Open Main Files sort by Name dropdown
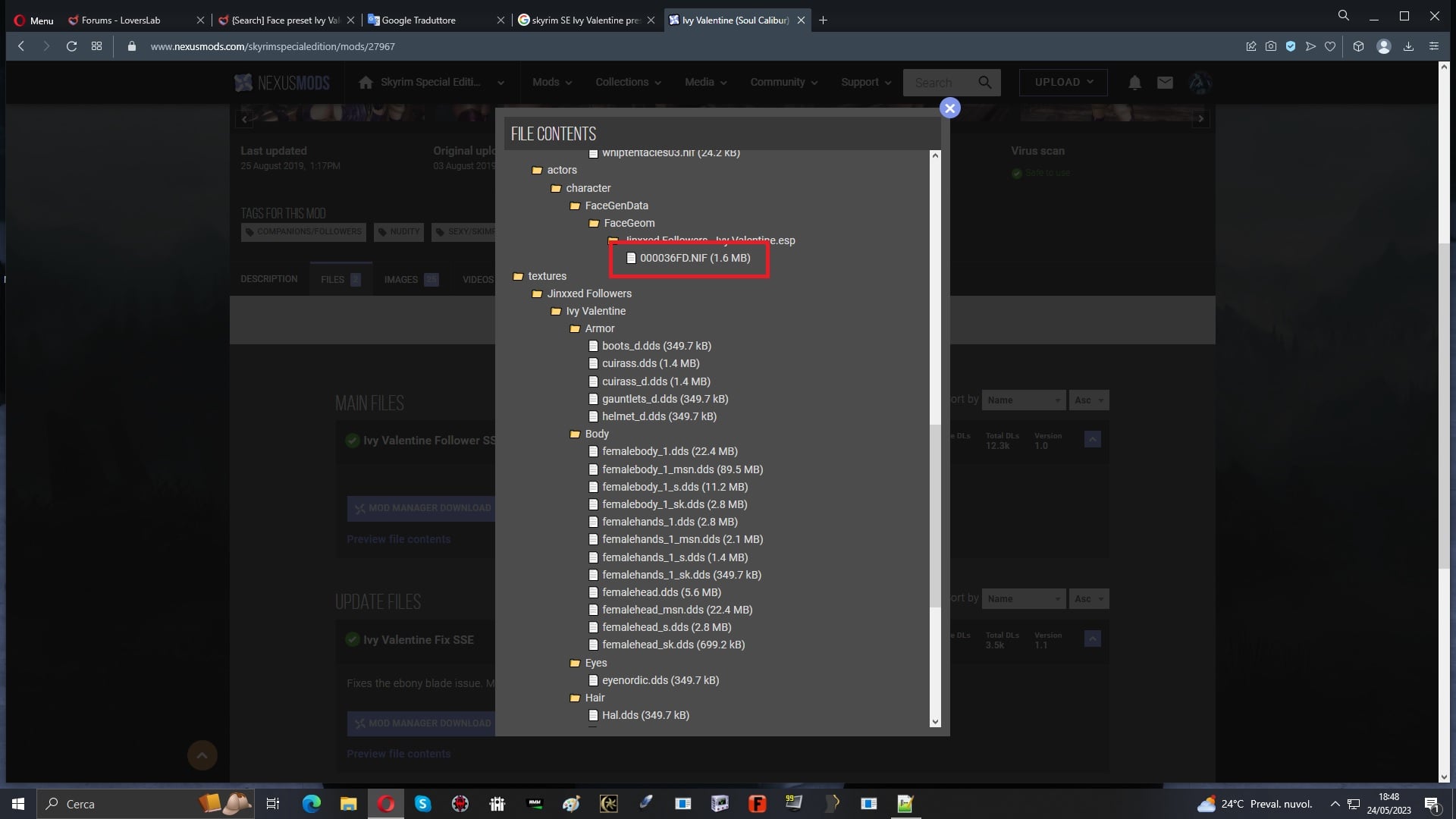Image resolution: width=1456 pixels, height=819 pixels. coord(1023,400)
